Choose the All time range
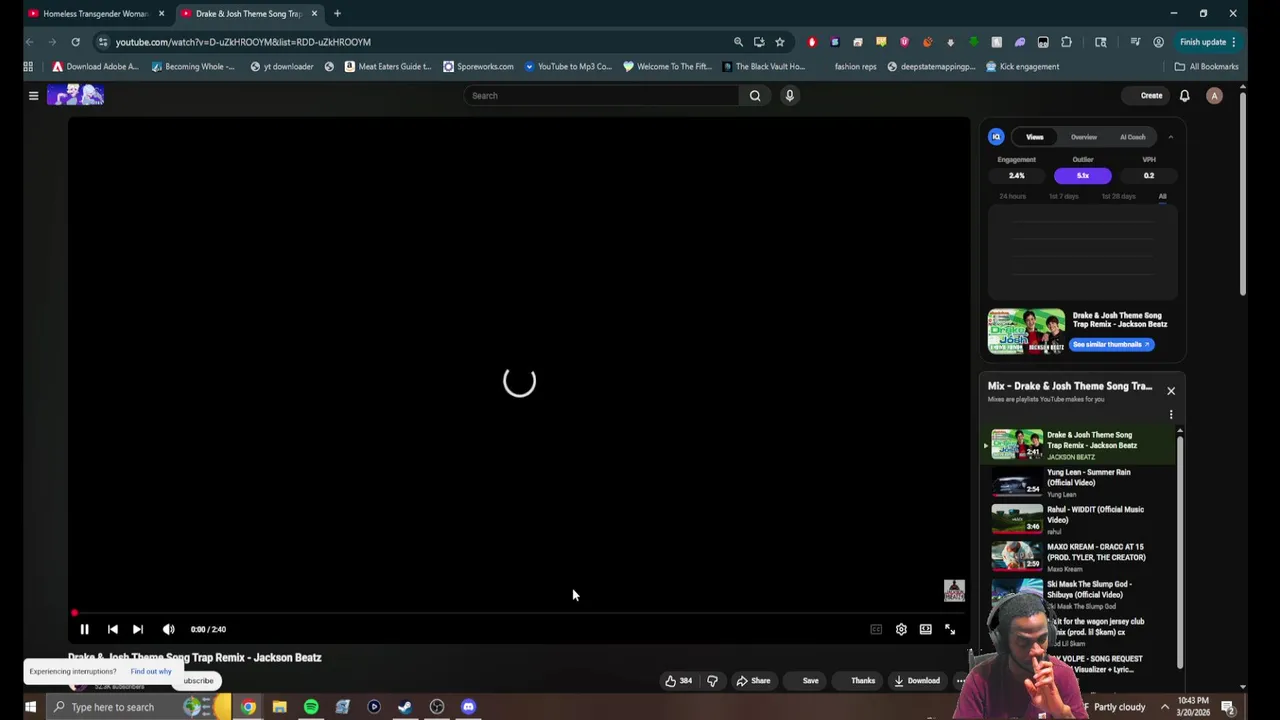 pos(1162,197)
